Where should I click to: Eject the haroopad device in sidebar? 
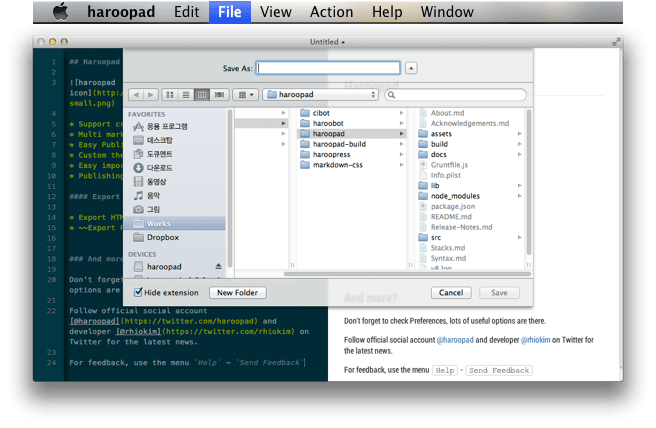coord(219,267)
